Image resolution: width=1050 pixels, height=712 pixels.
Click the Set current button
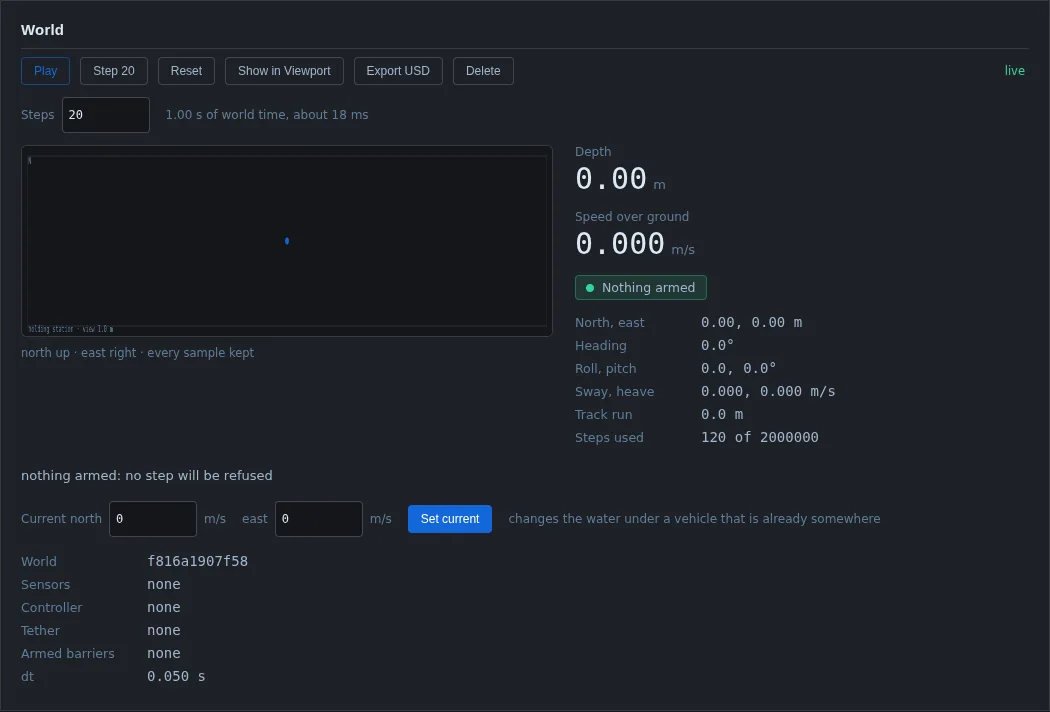tap(450, 519)
